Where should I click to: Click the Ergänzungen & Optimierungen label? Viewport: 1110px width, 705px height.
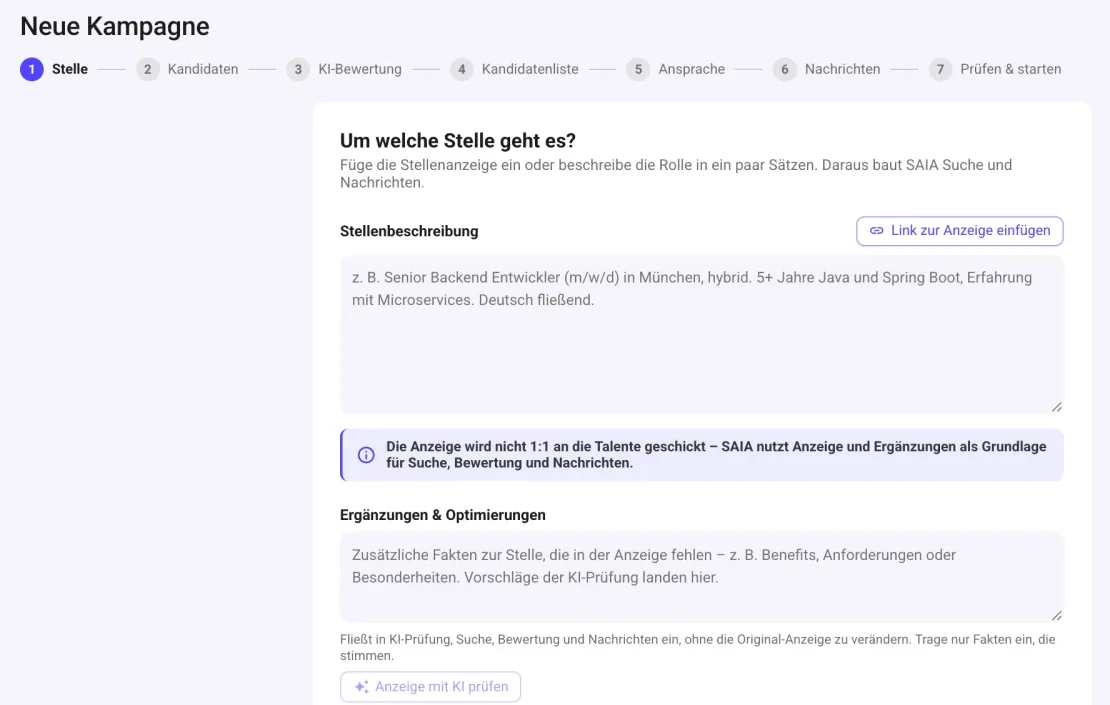pyautogui.click(x=442, y=515)
